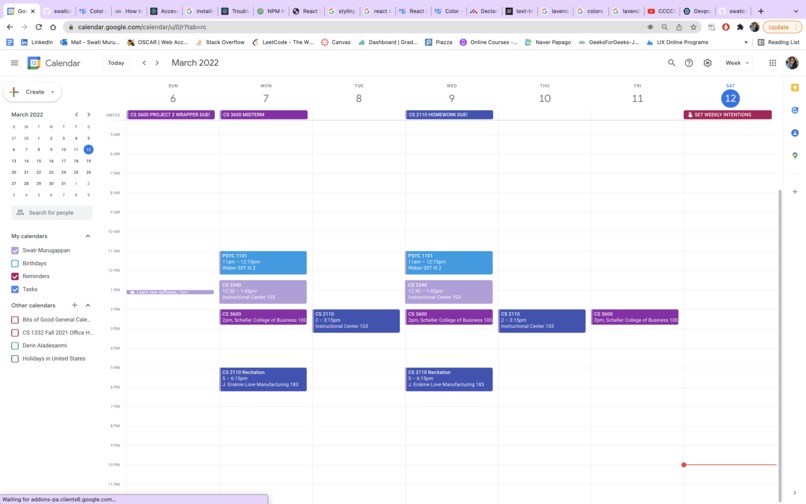Open Contacts in side panel
Viewport: 806px width, 504px height.
pyautogui.click(x=795, y=133)
